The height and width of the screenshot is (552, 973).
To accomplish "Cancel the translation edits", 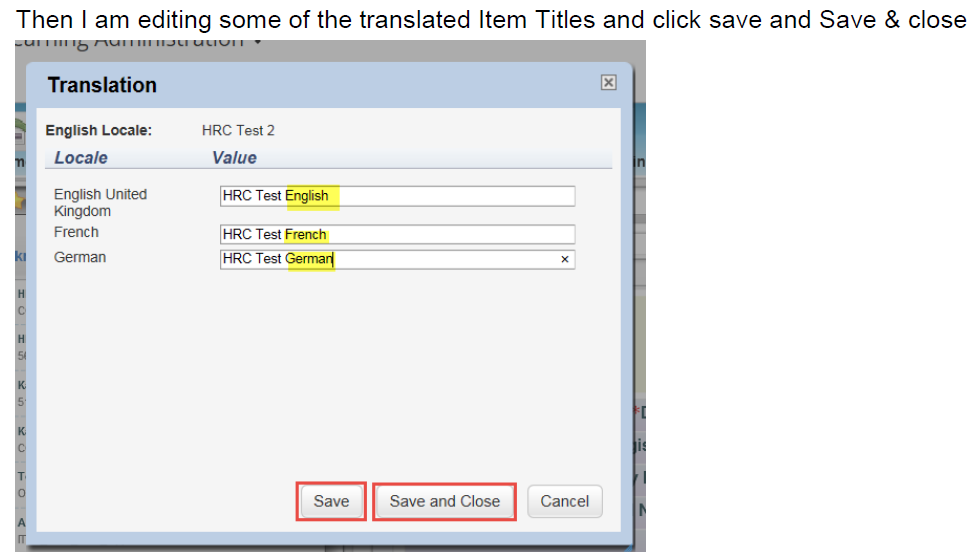I will coord(565,501).
